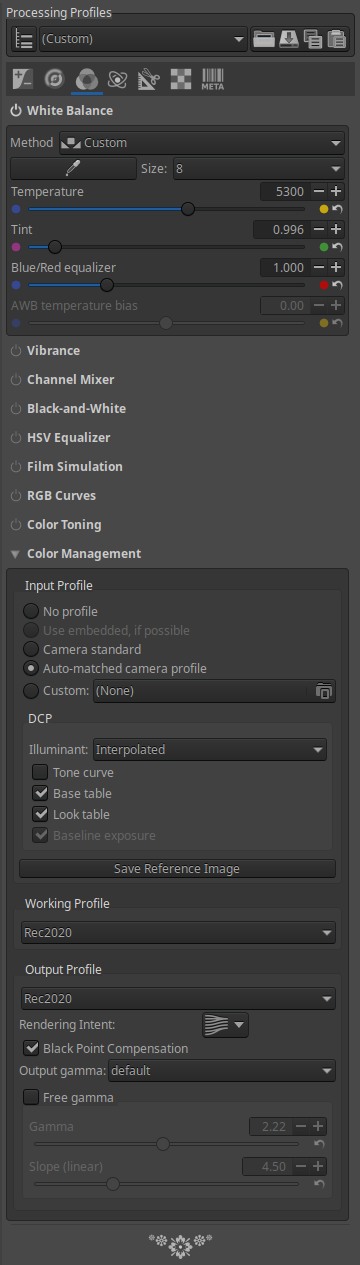
Task: Load a profile from file folder icon
Action: coord(264,39)
